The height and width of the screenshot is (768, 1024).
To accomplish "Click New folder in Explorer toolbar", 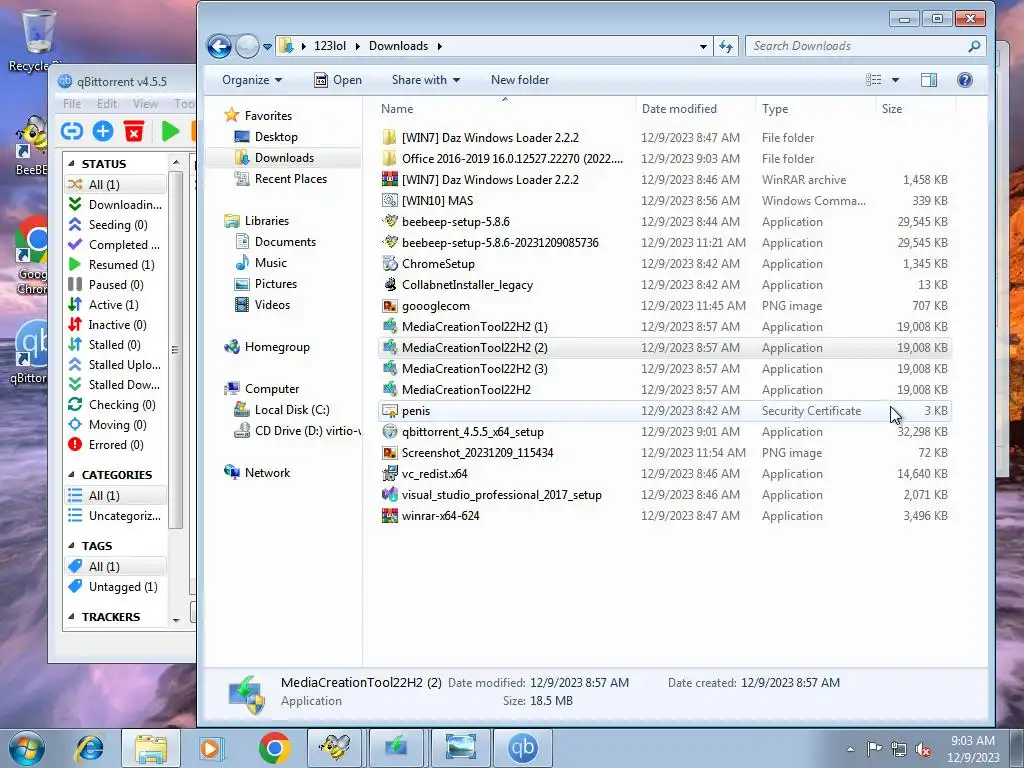I will (x=520, y=80).
